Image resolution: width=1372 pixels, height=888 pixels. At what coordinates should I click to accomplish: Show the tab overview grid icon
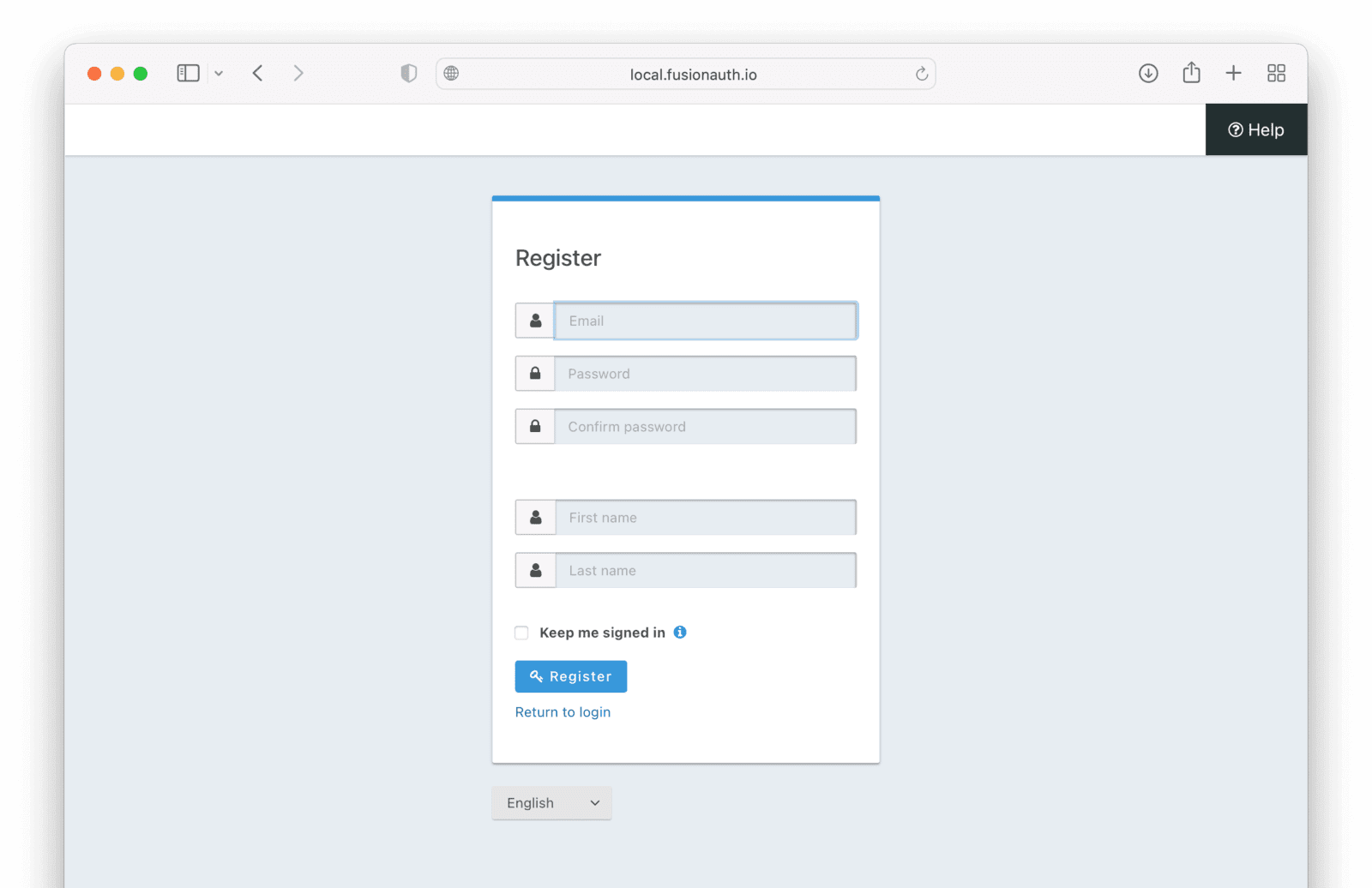click(1276, 74)
